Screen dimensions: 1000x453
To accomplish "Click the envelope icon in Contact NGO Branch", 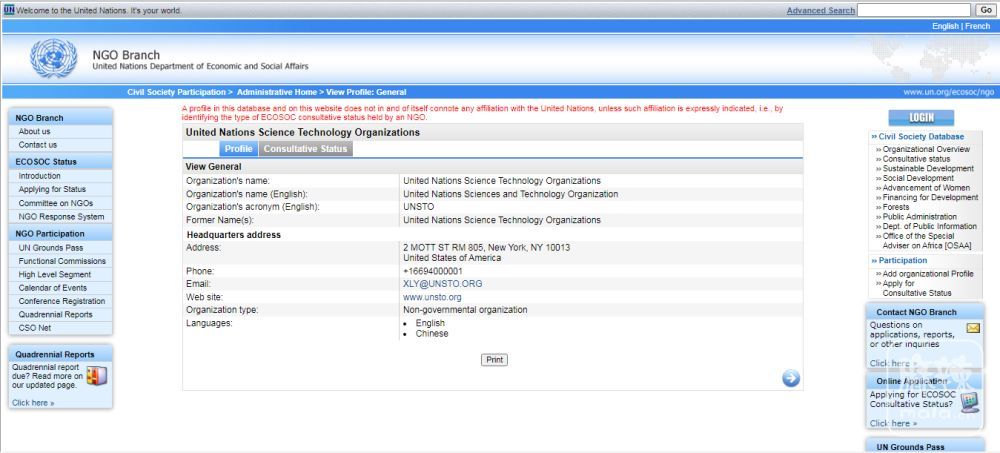I will click(x=973, y=328).
